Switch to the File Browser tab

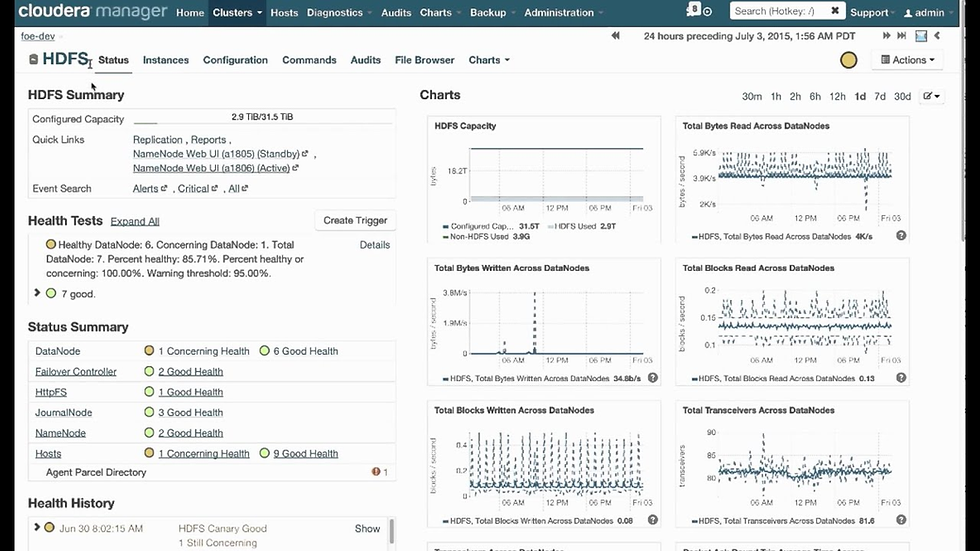424,60
